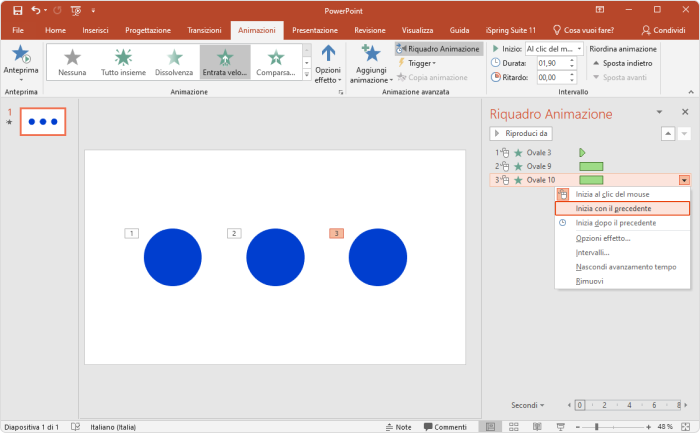Open the Customize Quick Access Toolbar arrow

93,10
